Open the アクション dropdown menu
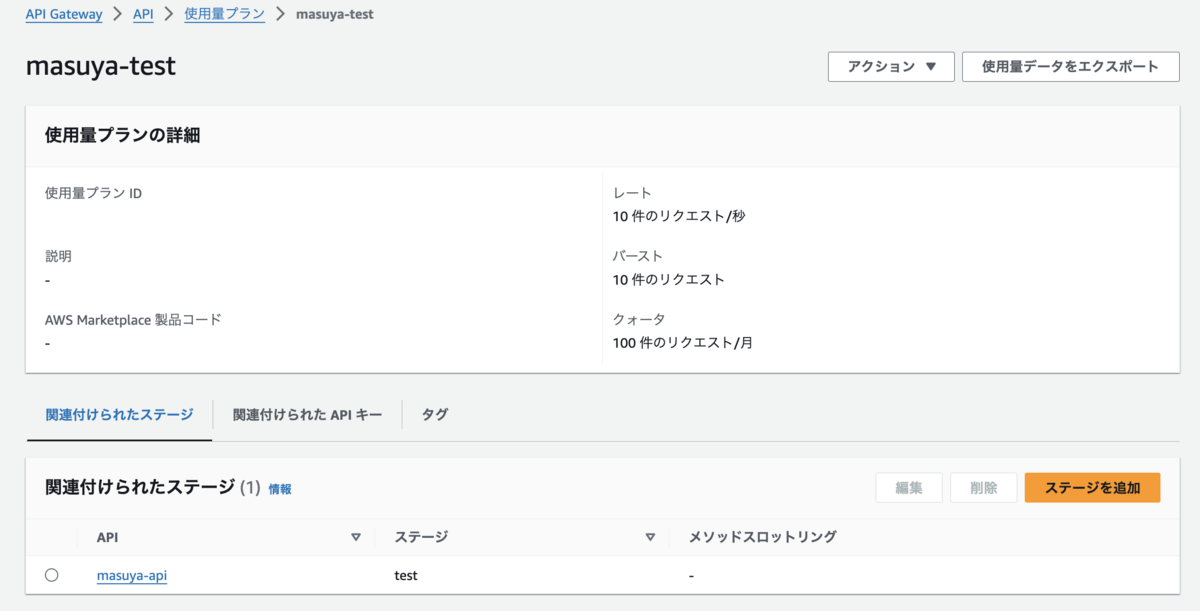The width and height of the screenshot is (1200, 611). click(x=891, y=67)
